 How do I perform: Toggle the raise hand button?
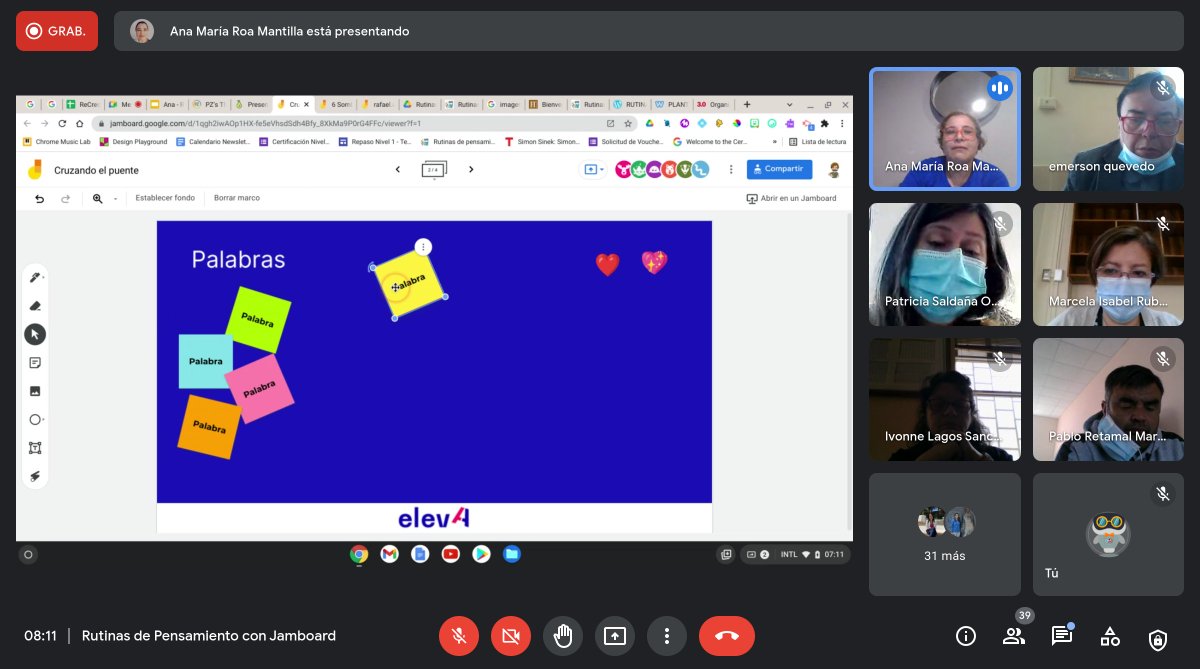click(x=563, y=636)
